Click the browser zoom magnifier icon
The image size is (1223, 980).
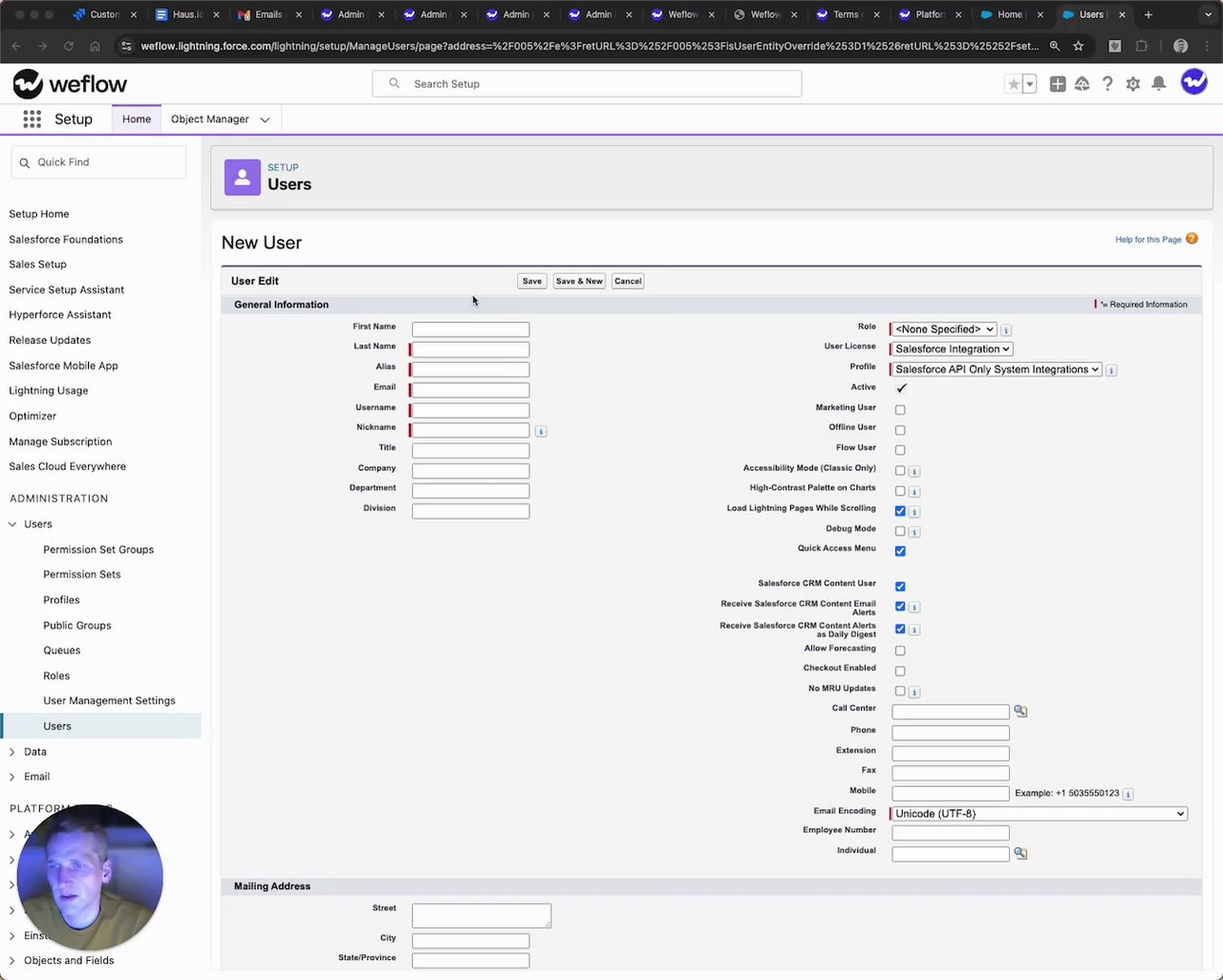click(x=1054, y=46)
